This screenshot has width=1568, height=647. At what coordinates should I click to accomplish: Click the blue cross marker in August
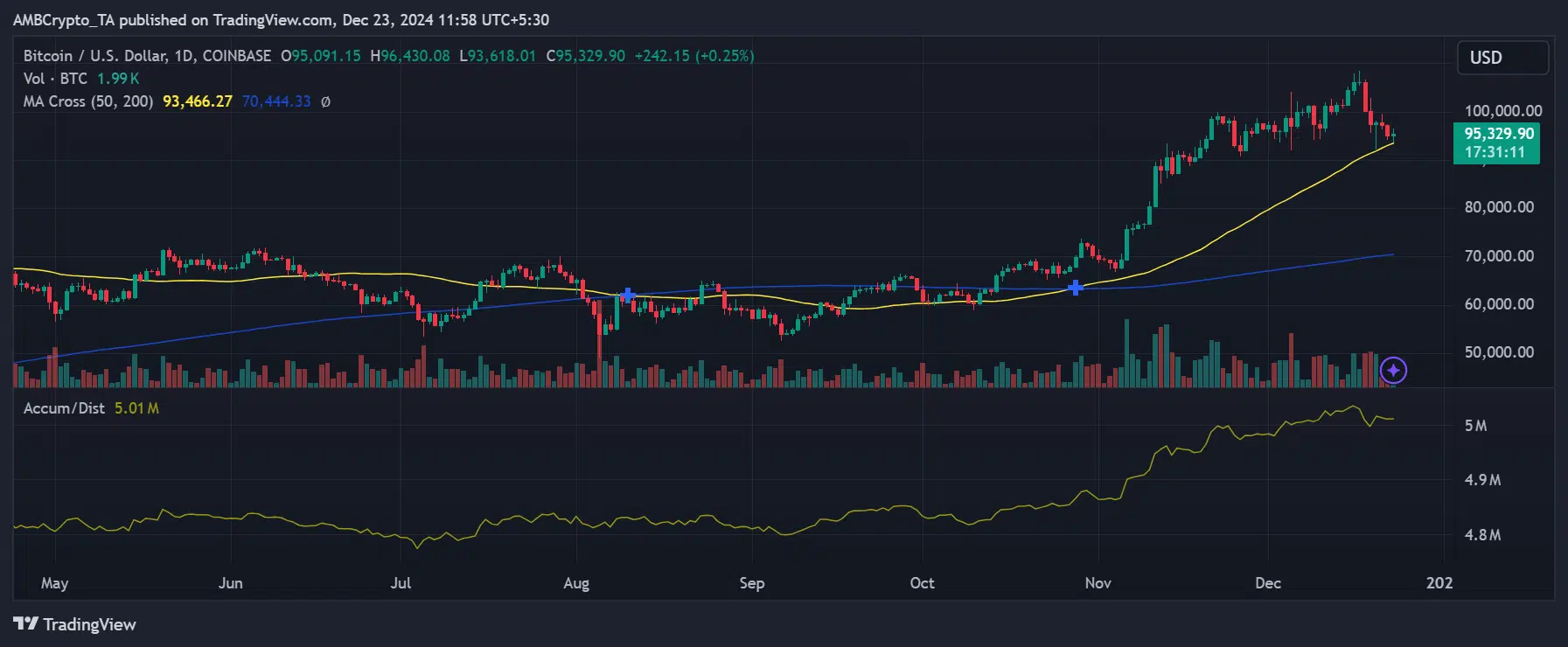coord(627,296)
